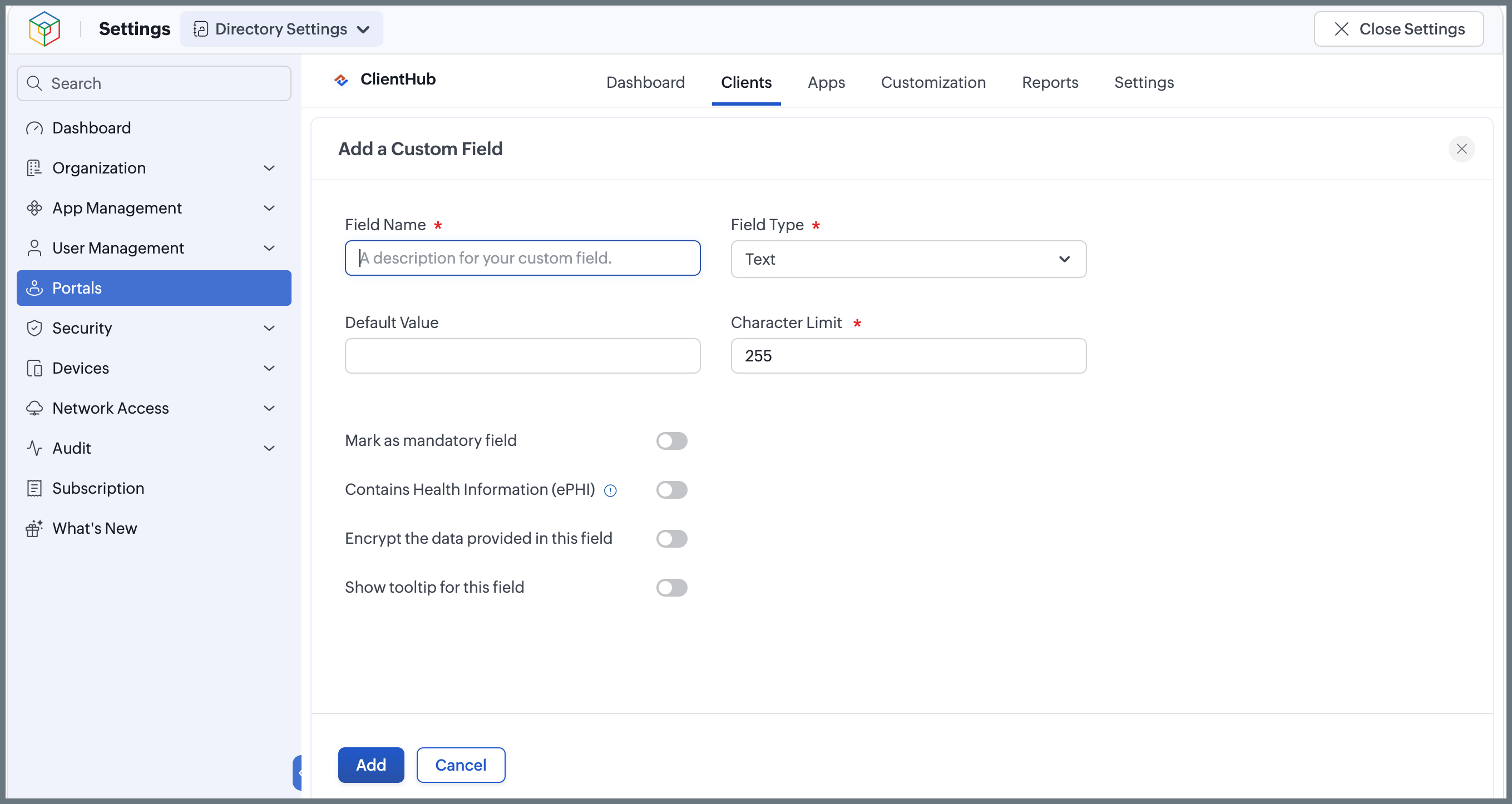
Task: Click the ClientHub portal name
Action: 398,79
